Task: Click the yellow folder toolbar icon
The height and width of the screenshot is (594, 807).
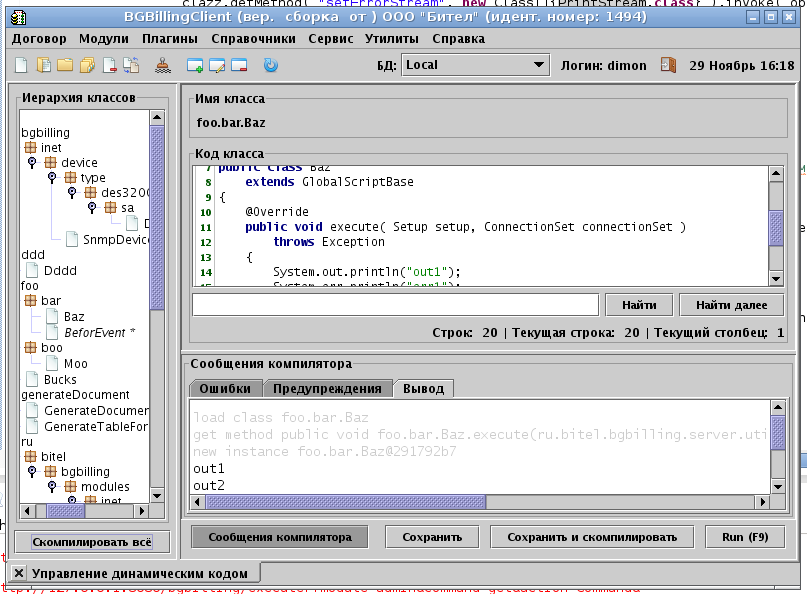Action: coord(65,66)
